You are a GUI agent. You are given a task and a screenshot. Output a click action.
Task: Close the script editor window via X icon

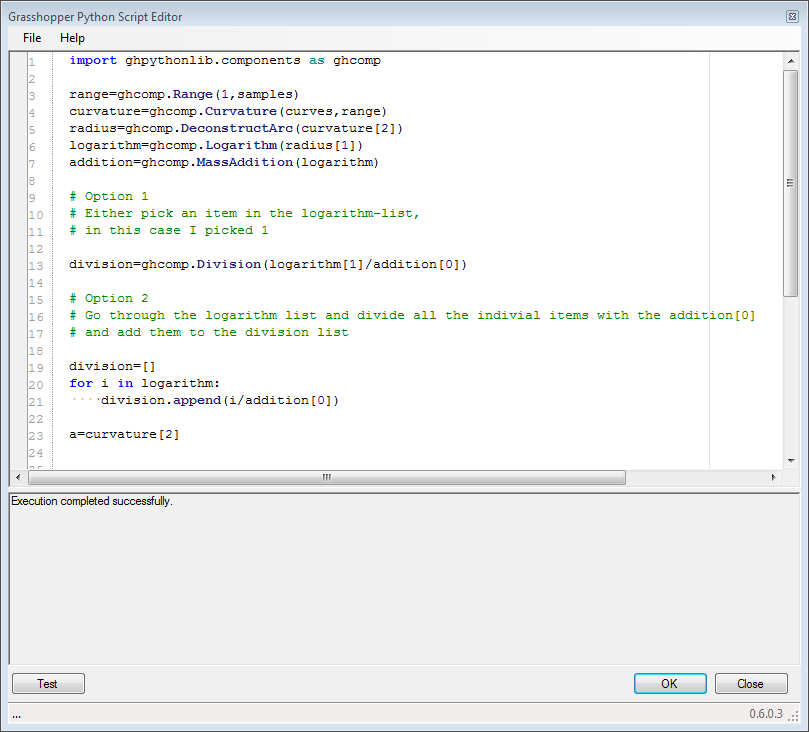coord(792,17)
